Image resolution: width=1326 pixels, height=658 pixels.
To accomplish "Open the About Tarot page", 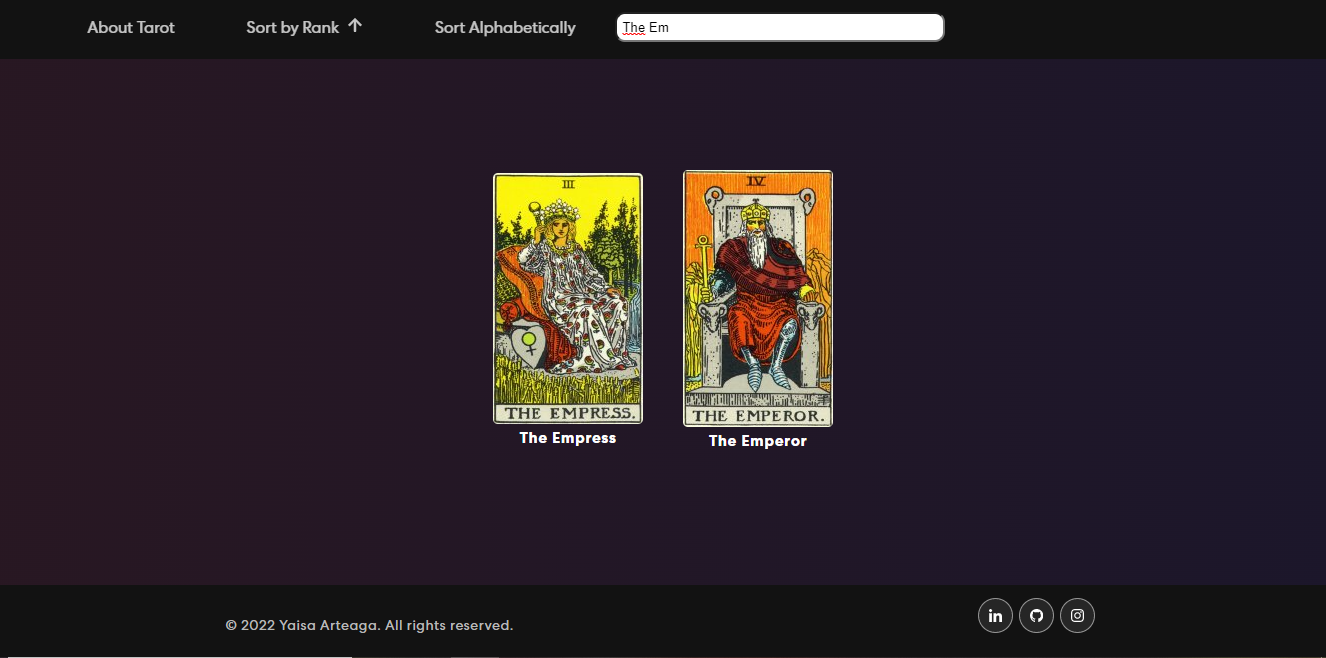I will coord(131,28).
